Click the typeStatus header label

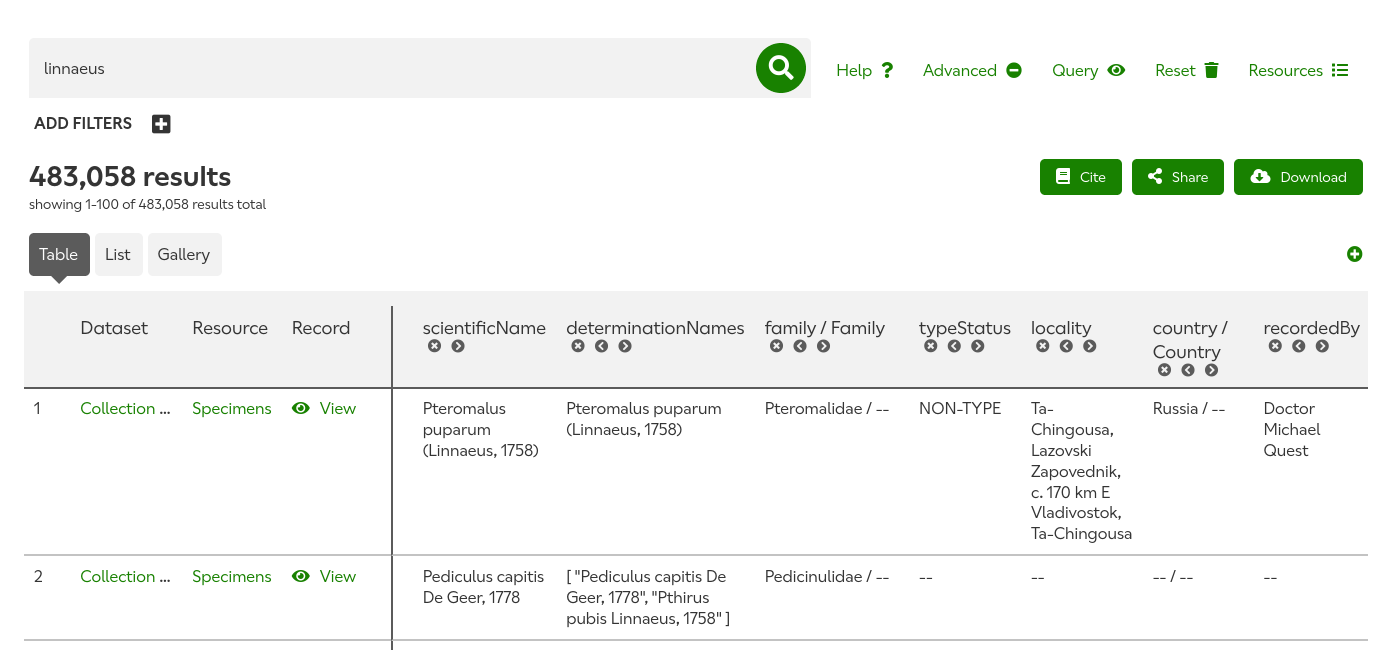(965, 328)
